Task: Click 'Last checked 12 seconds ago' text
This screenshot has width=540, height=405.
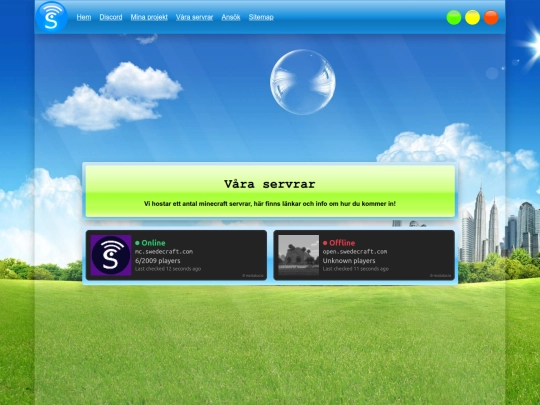Action: point(168,269)
